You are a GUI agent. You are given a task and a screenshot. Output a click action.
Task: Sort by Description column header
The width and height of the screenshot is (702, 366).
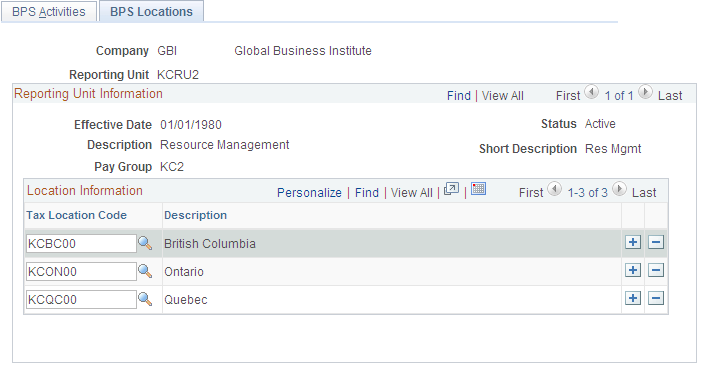point(195,215)
